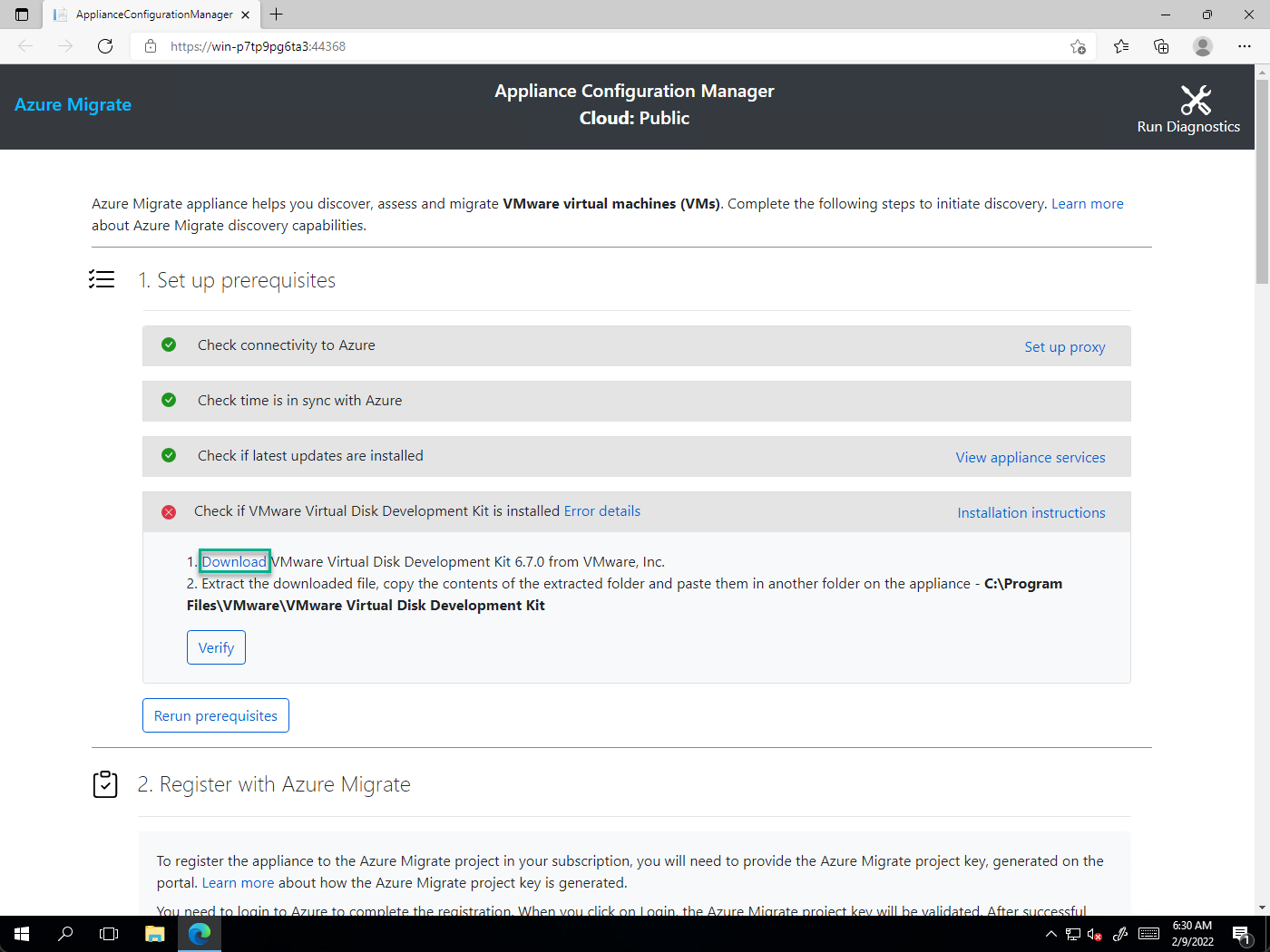Open a new browser tab

pyautogui.click(x=277, y=15)
